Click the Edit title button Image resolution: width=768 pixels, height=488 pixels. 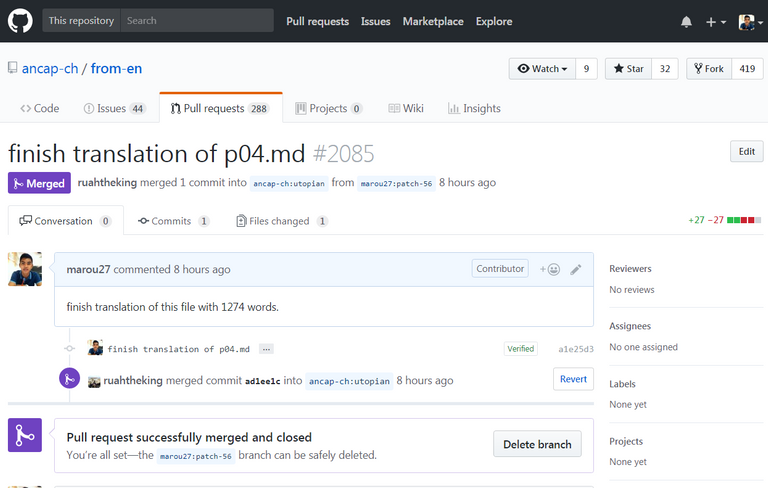point(746,151)
